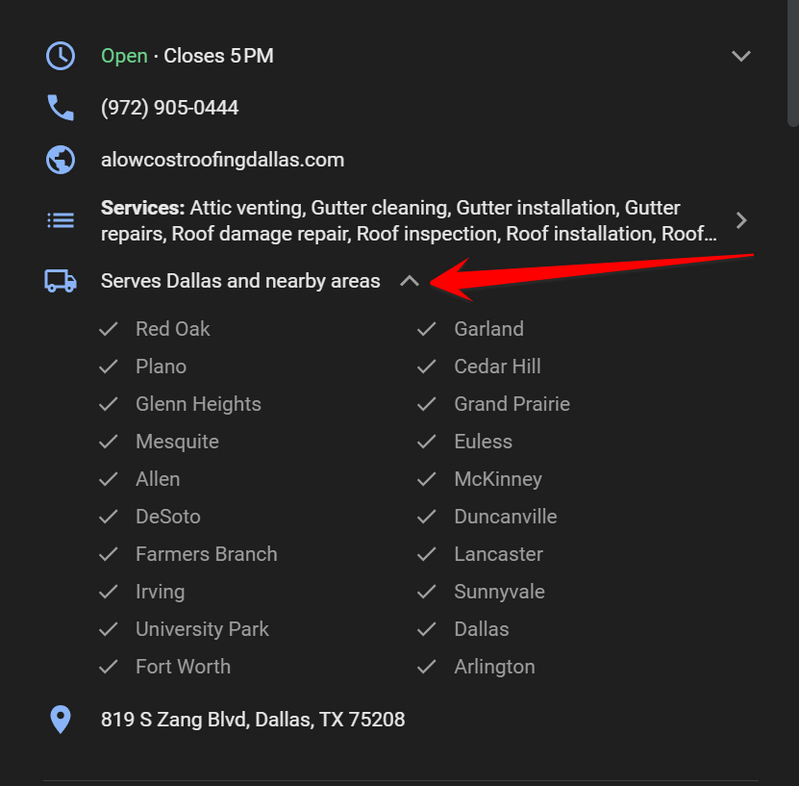Open the full services list arrow

[x=741, y=220]
